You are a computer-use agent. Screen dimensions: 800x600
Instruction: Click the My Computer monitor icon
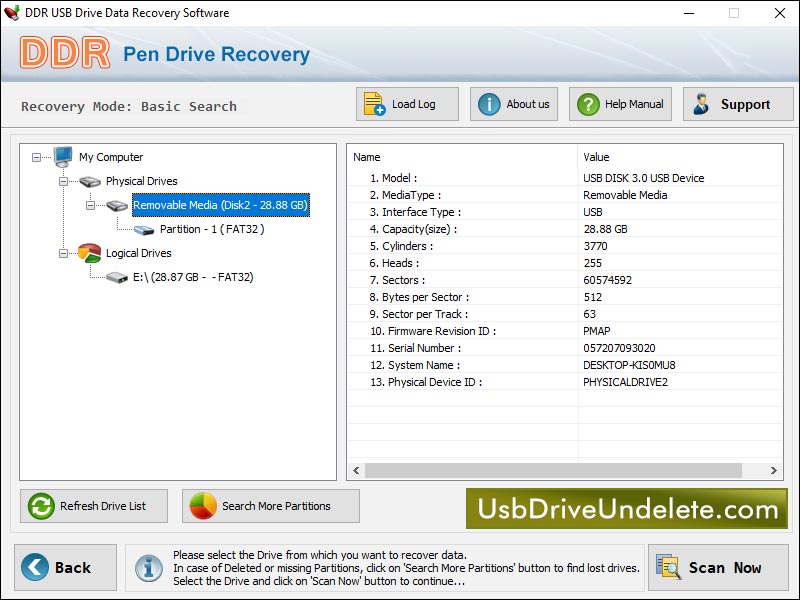(x=63, y=157)
